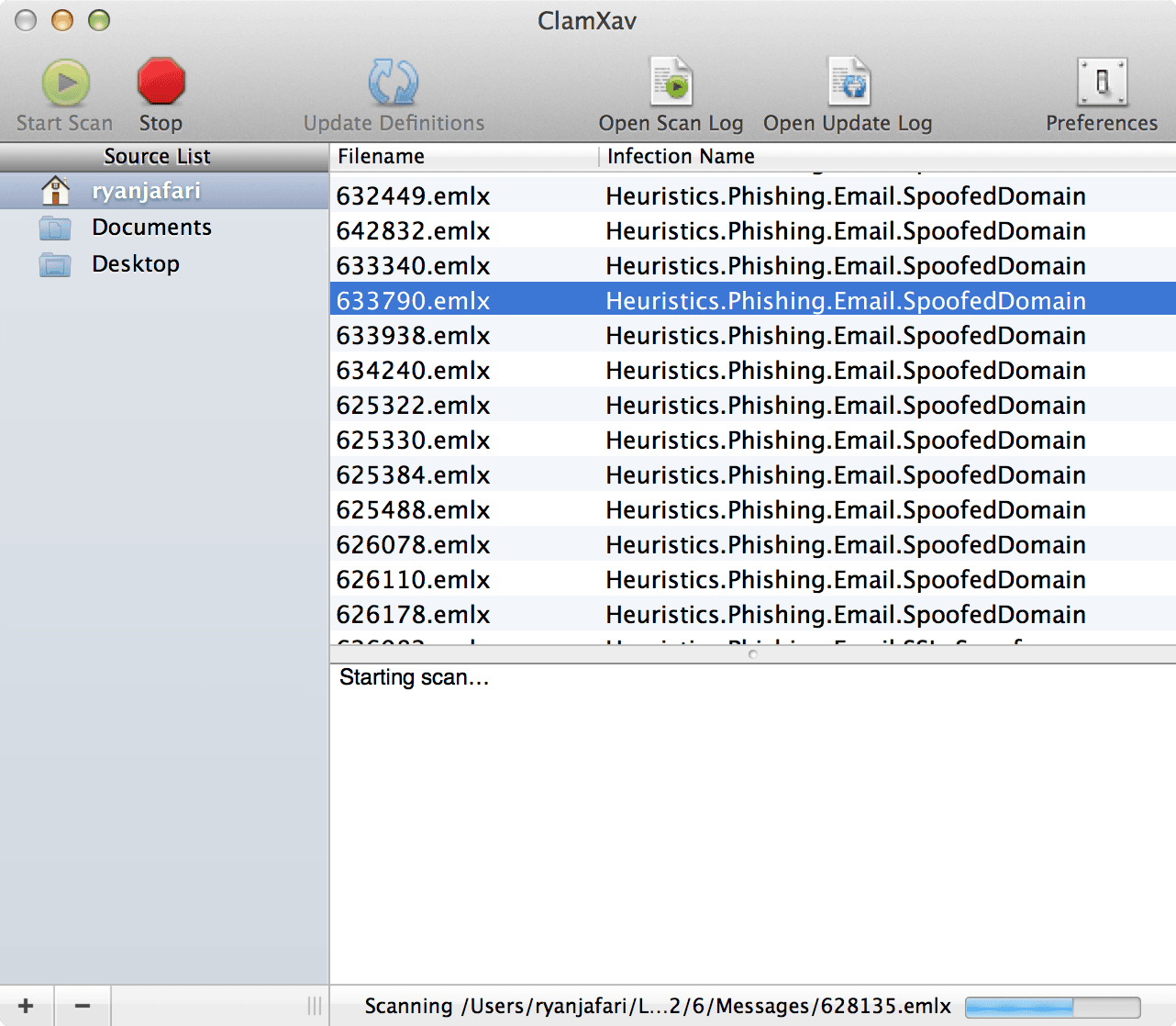
Task: Click the Source List header
Action: [164, 157]
